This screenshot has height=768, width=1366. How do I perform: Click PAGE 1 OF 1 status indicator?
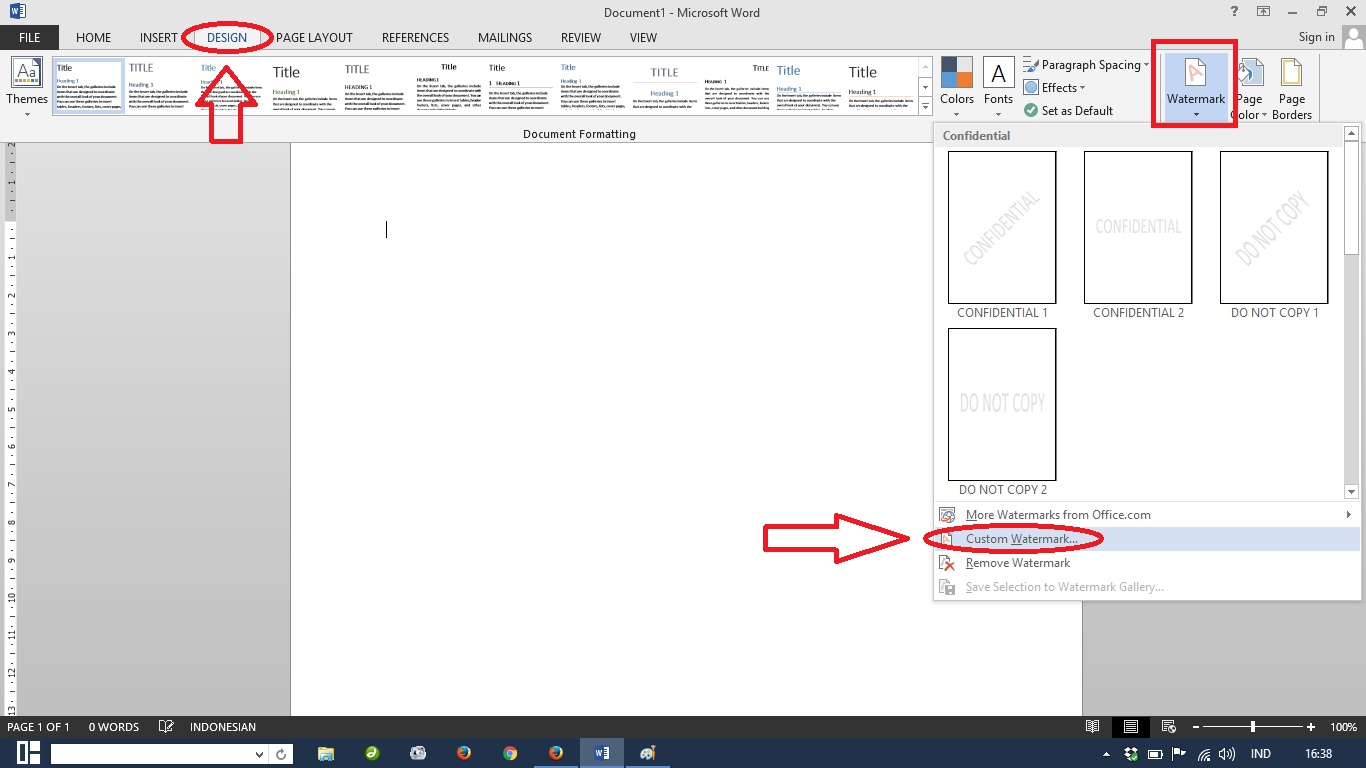tap(38, 727)
